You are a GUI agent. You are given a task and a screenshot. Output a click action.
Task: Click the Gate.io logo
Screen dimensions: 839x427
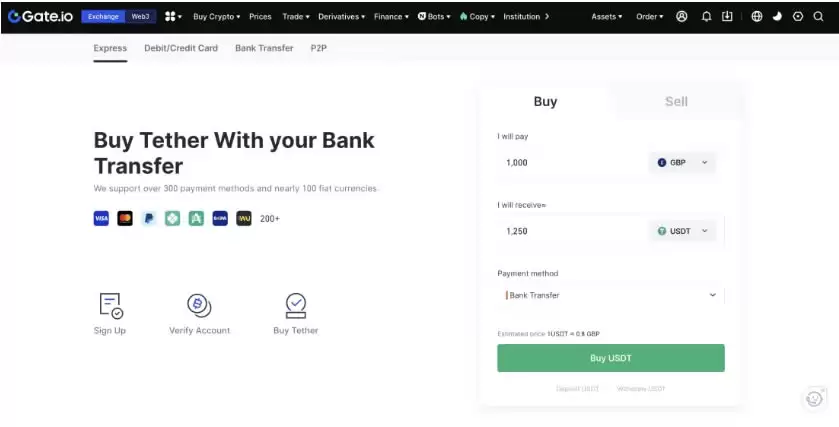click(x=38, y=16)
